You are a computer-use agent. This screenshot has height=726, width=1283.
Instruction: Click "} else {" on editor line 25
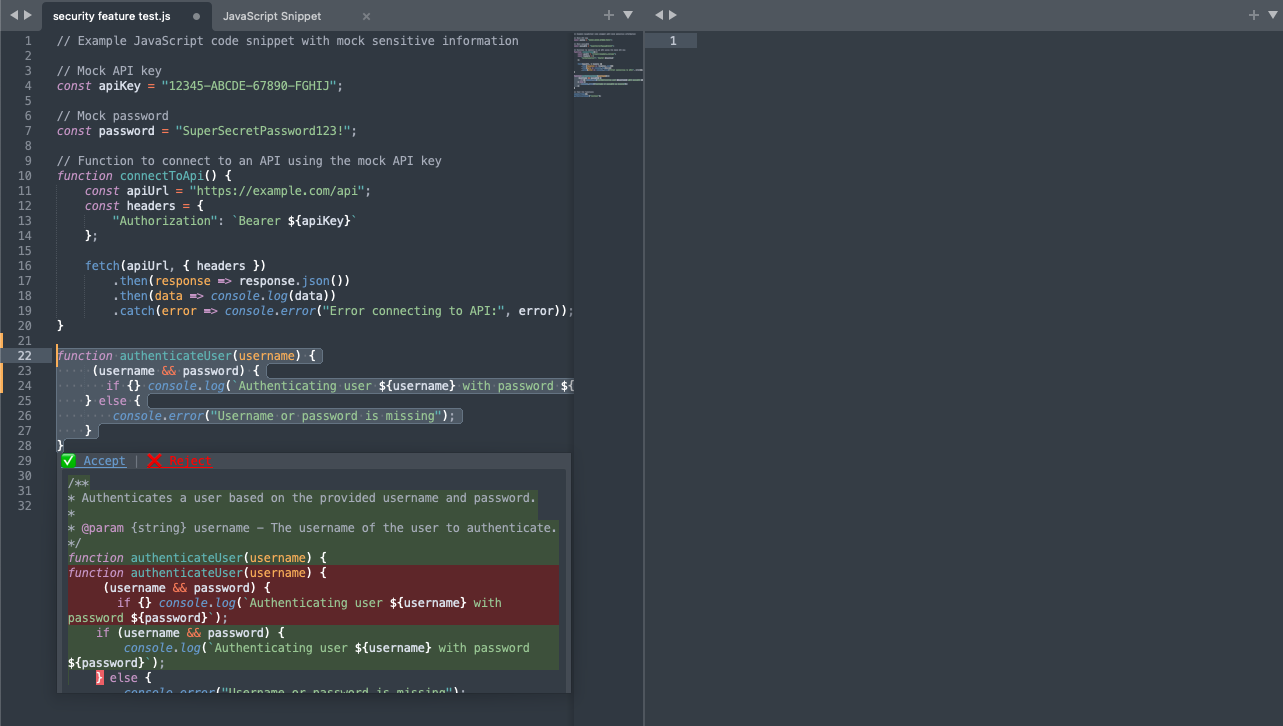click(113, 401)
